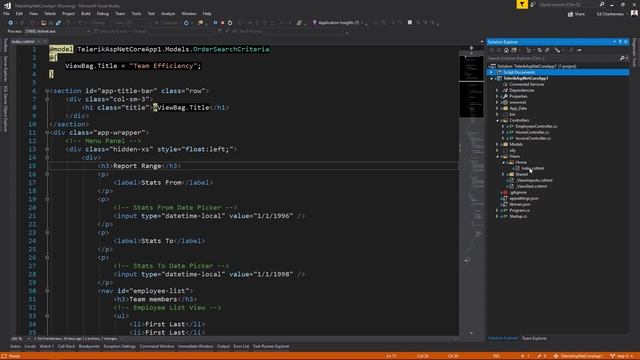Open the Analyze menu

click(168, 13)
